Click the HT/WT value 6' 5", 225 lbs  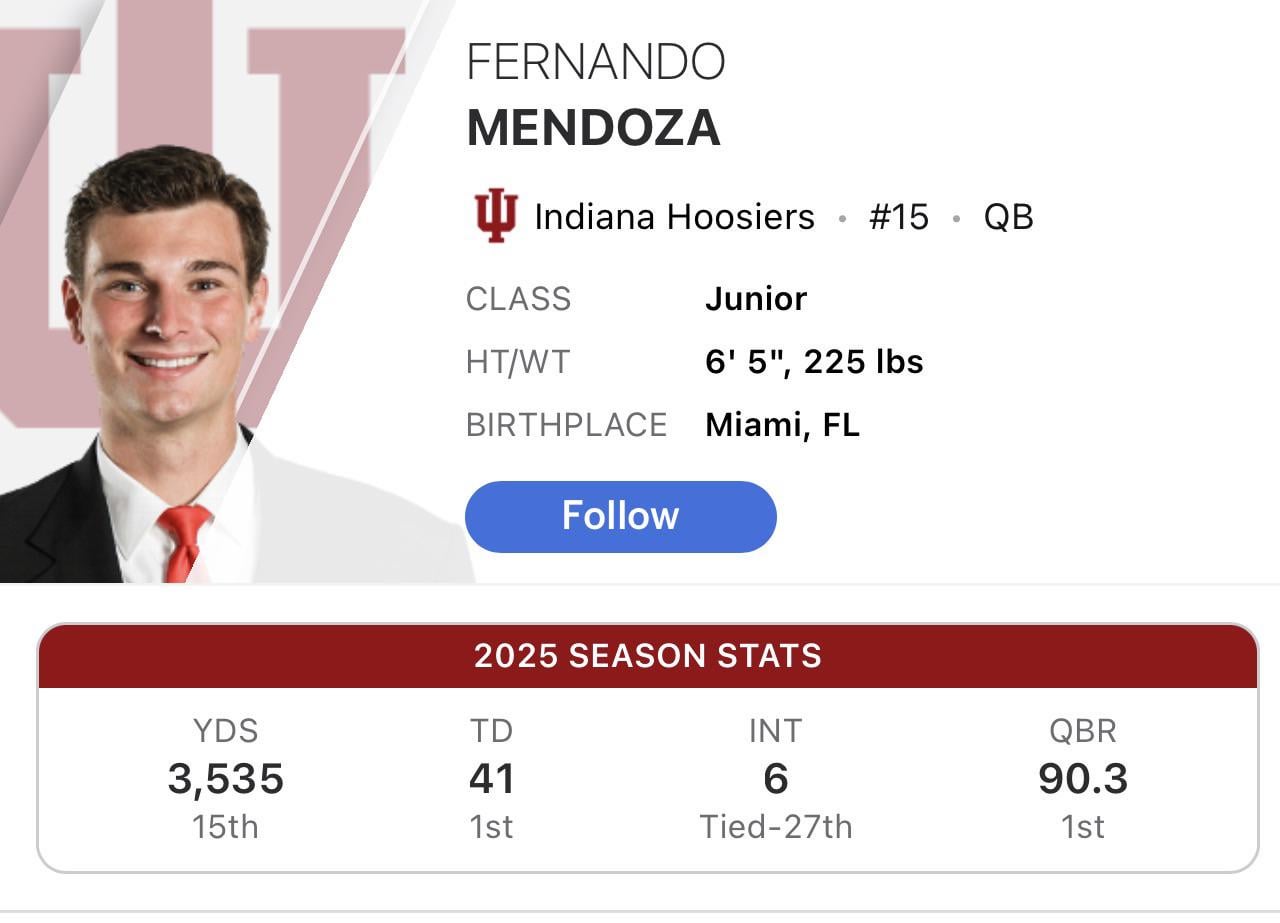tap(815, 362)
